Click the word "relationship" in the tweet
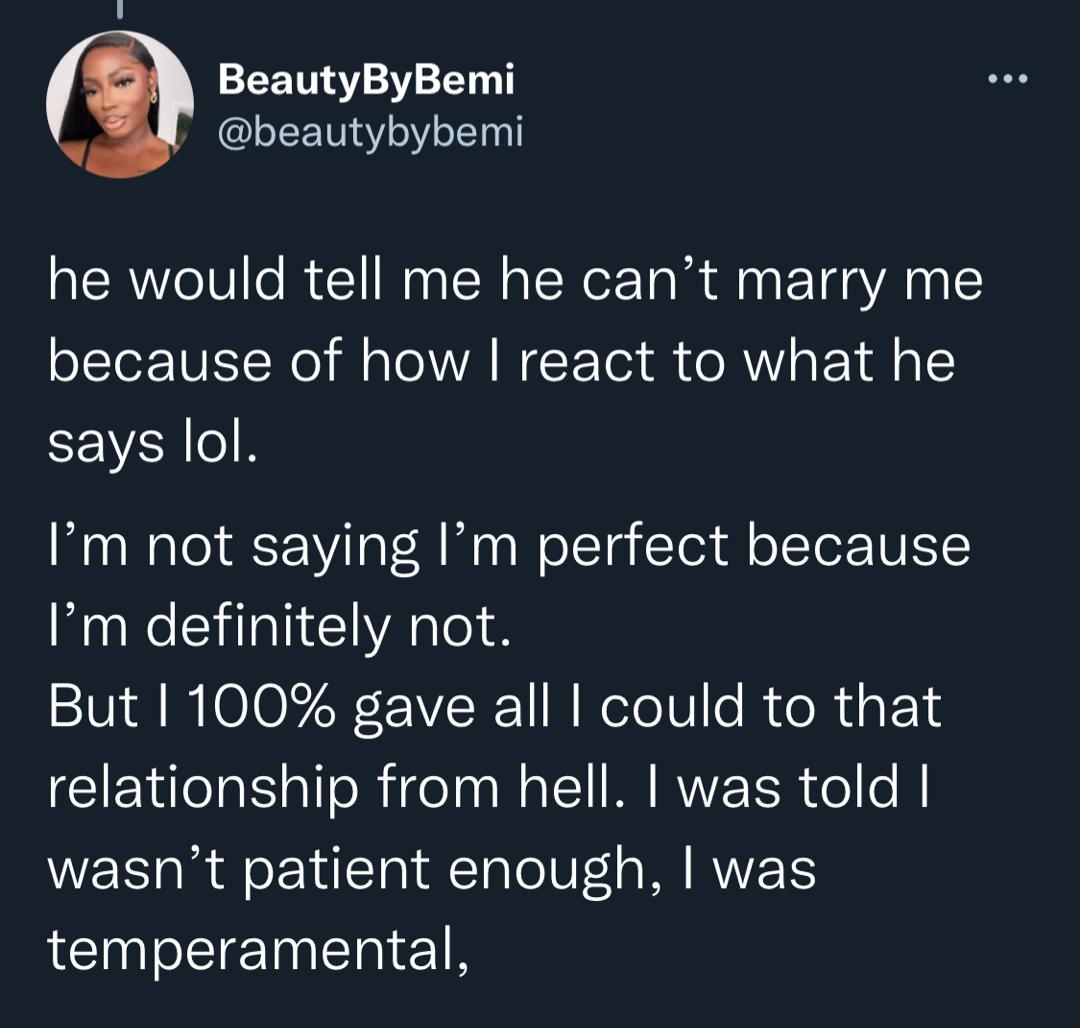The image size is (1080, 1028). click(x=203, y=789)
